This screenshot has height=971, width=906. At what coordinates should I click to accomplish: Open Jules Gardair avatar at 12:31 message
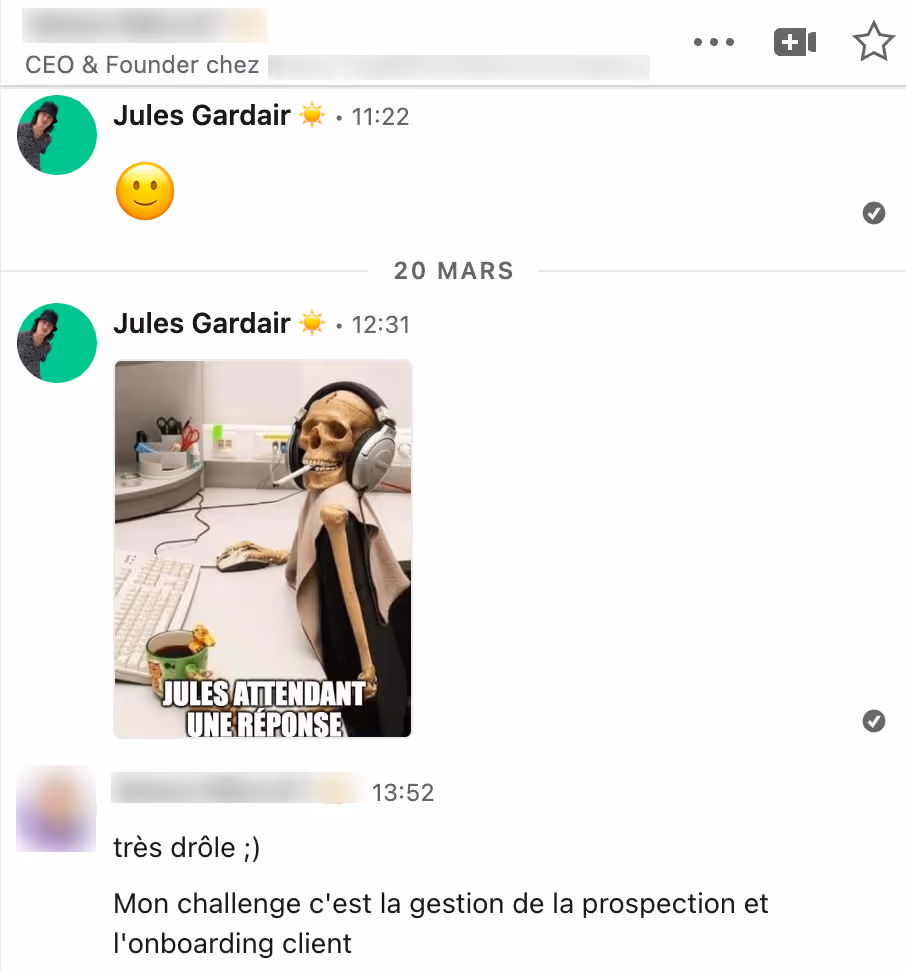pos(57,343)
